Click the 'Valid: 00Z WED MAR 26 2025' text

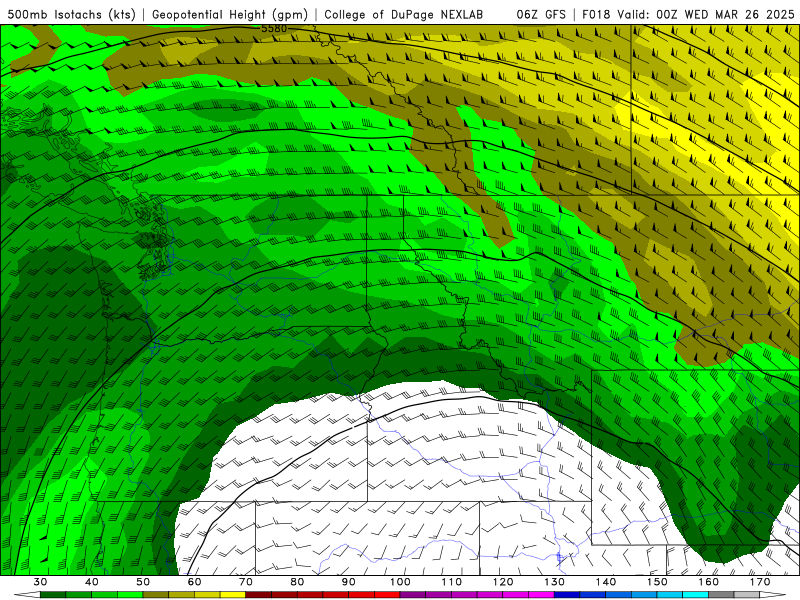(x=706, y=14)
